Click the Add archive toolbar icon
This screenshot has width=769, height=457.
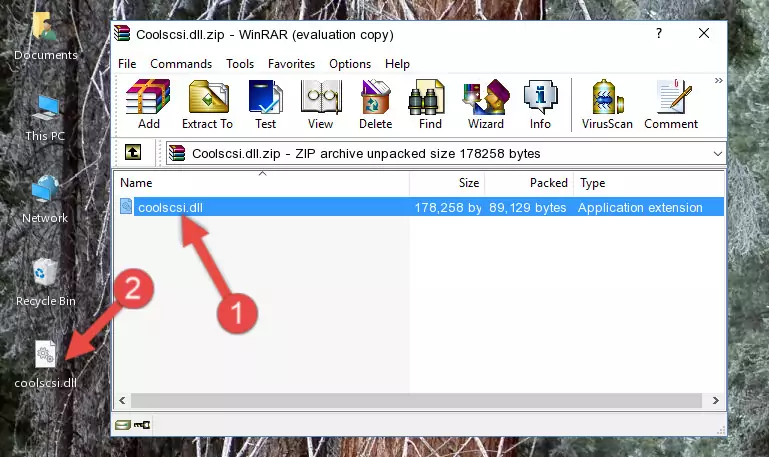[x=148, y=104]
